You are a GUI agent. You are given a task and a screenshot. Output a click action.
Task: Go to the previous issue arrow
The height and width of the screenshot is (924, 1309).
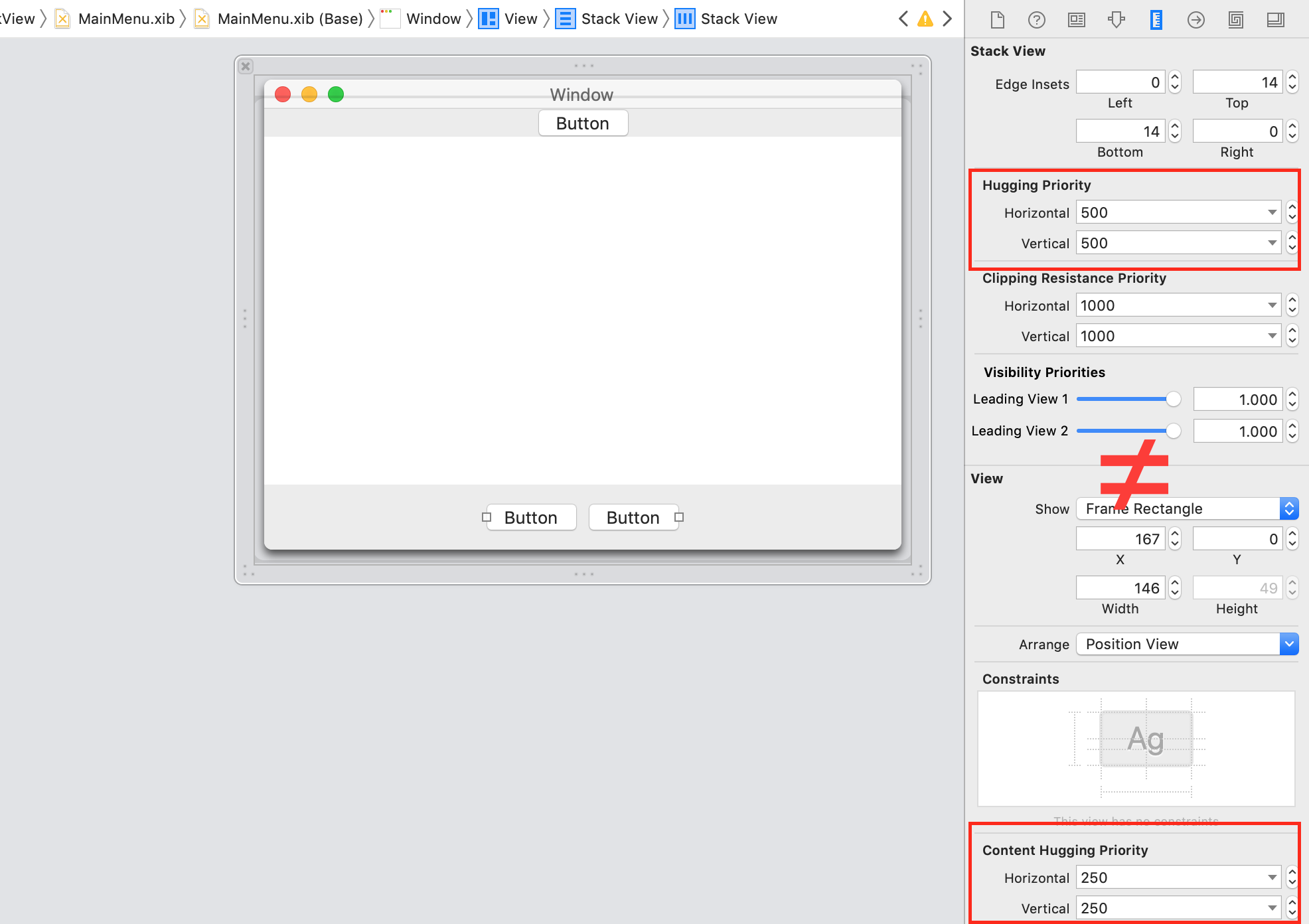click(x=903, y=19)
